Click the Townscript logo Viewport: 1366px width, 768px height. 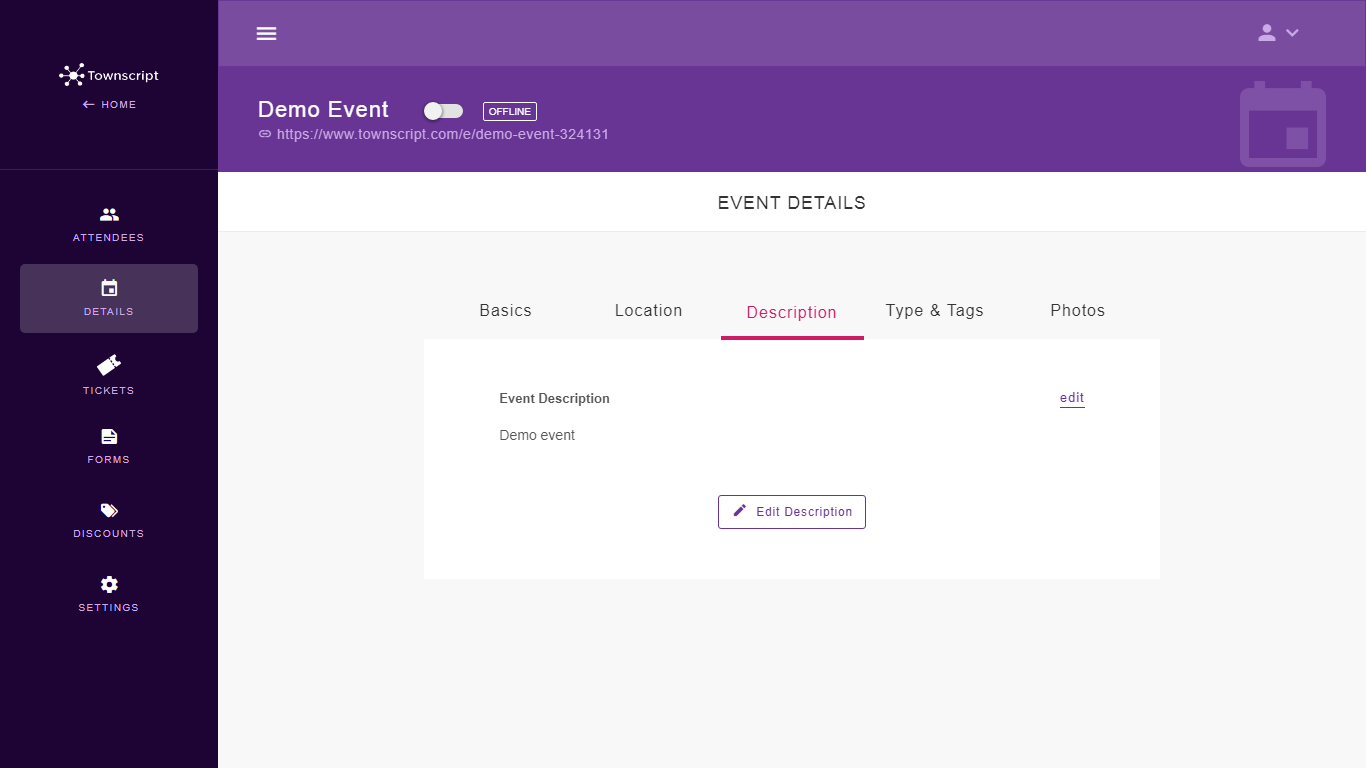coord(108,75)
